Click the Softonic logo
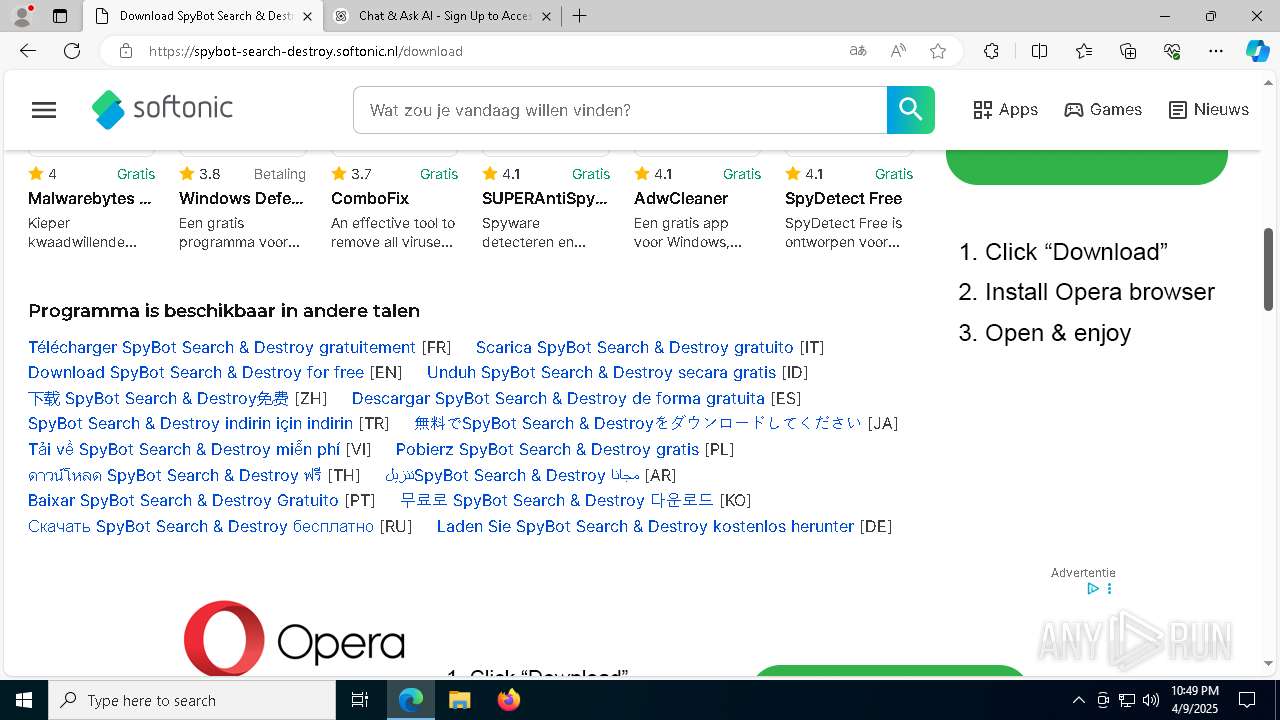The image size is (1280, 720). [162, 109]
